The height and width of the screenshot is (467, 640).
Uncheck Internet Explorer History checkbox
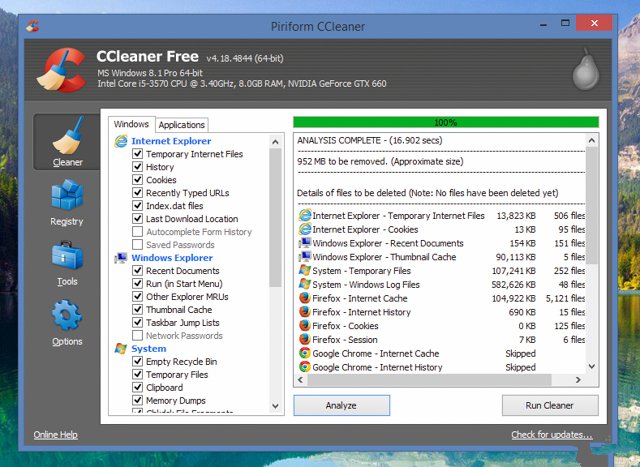[138, 167]
